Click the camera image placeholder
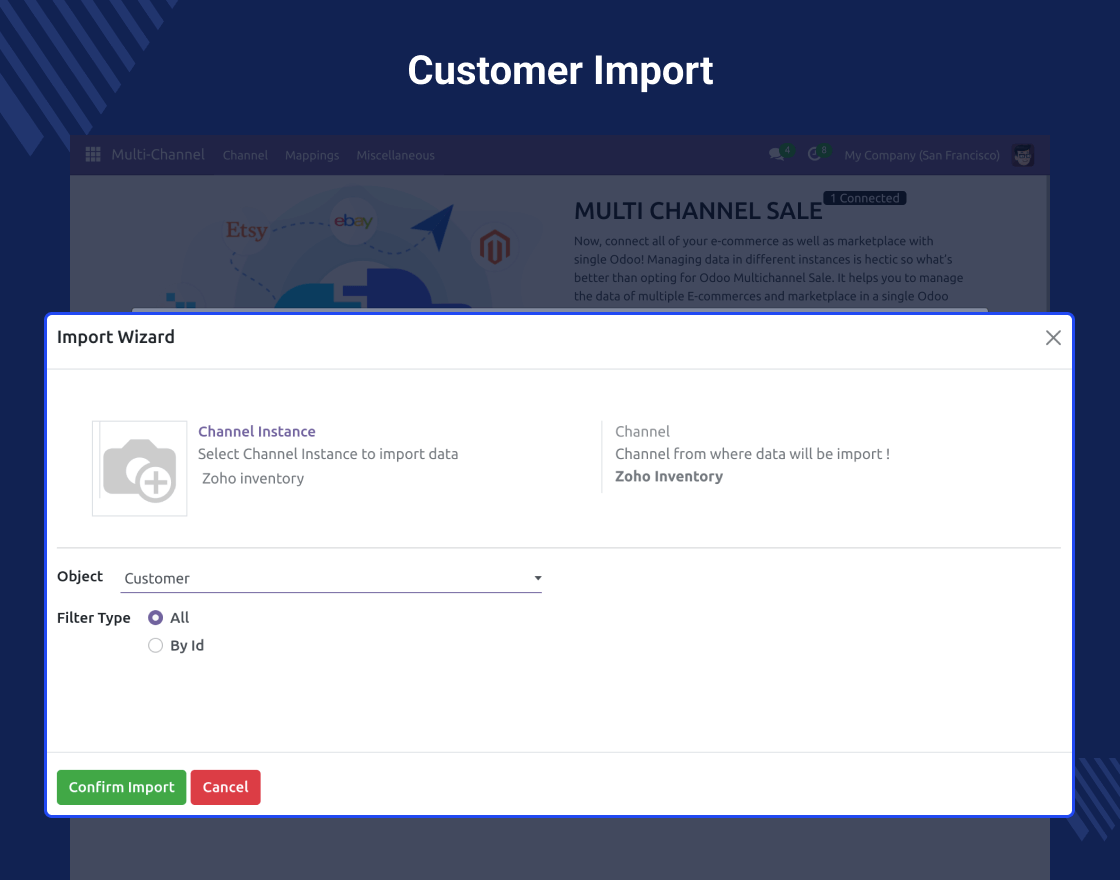 pyautogui.click(x=139, y=469)
